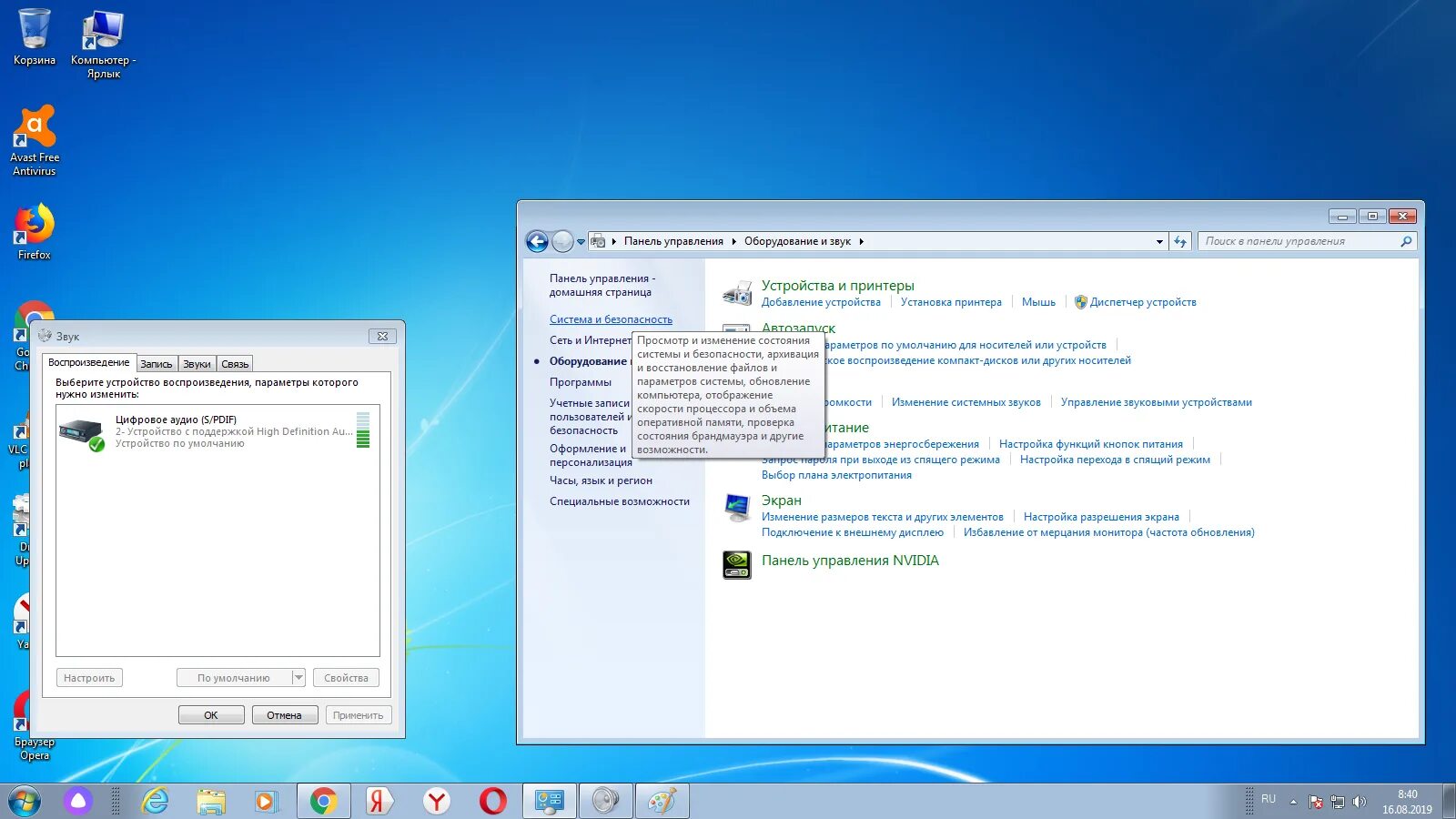Open the Recycle Bin desktop icon
The image size is (1456, 819).
tap(34, 36)
